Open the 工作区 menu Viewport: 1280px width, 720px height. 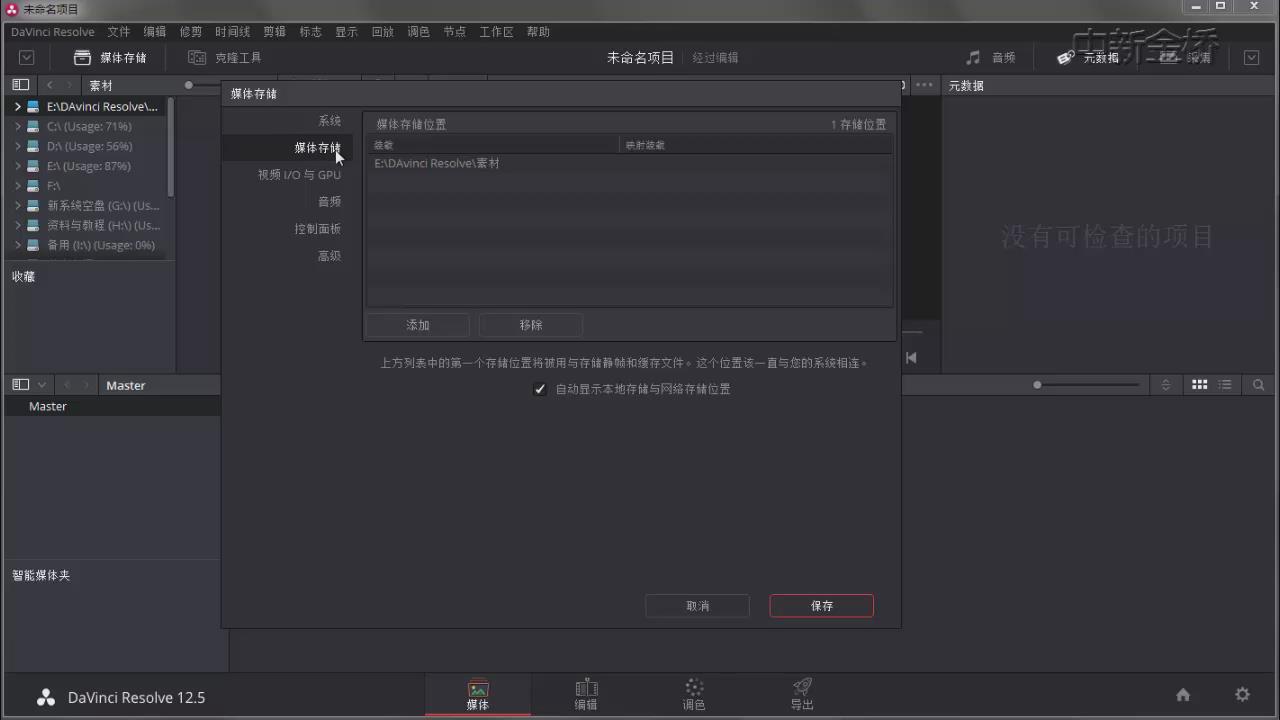pyautogui.click(x=496, y=32)
